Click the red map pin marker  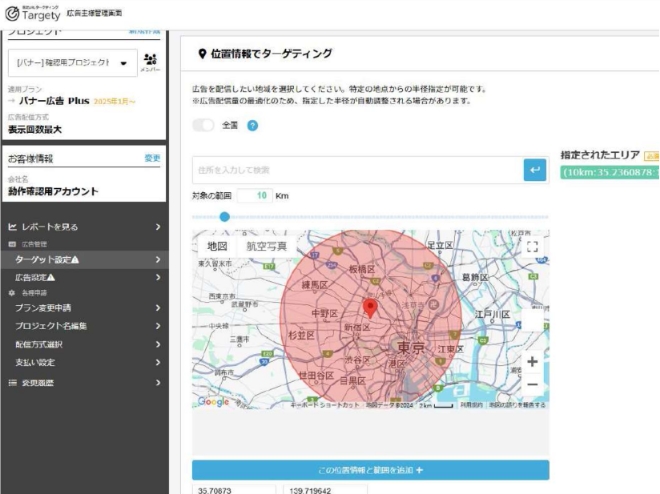370,309
